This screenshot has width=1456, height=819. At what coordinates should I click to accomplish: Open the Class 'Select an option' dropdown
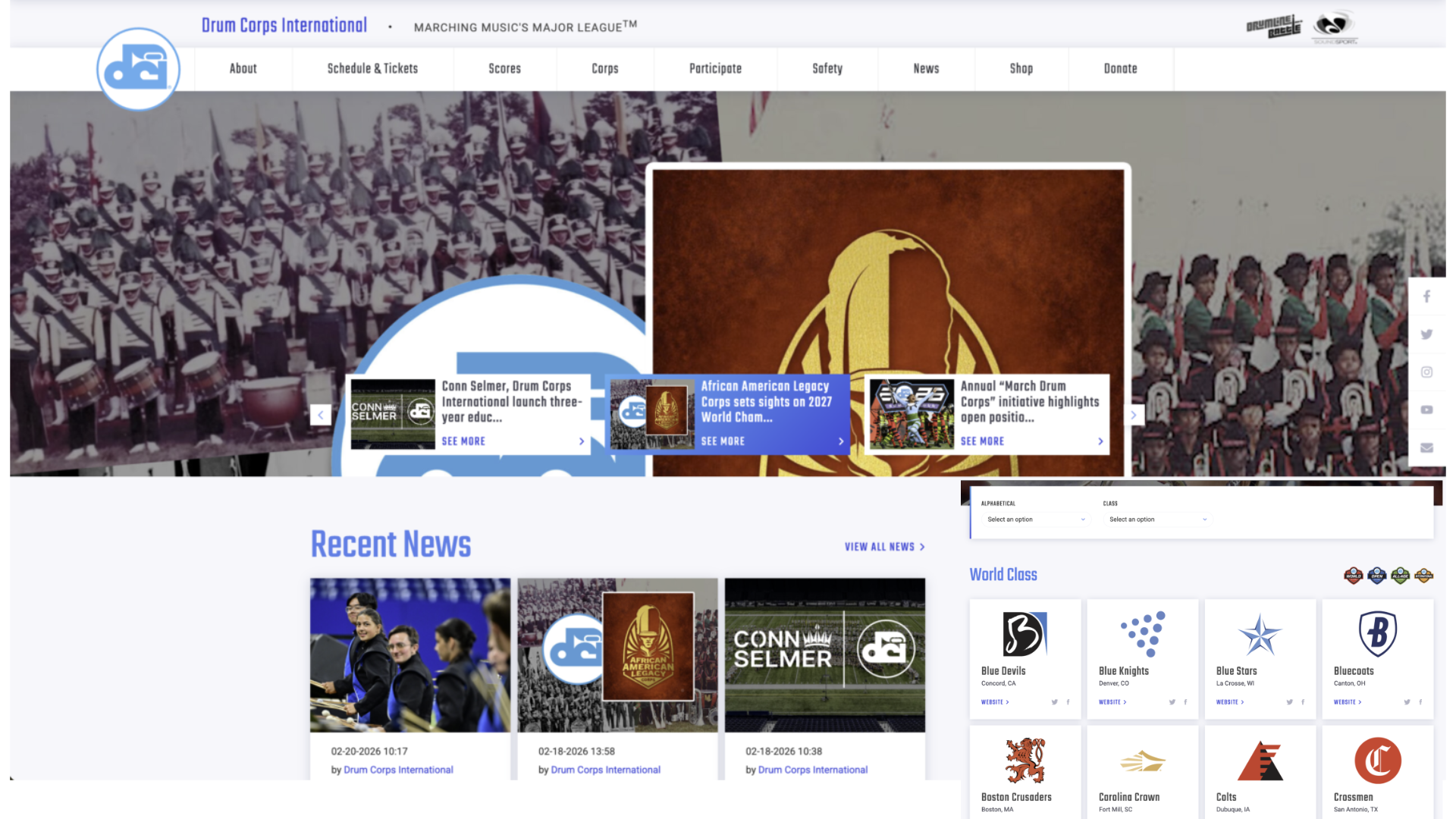[1156, 519]
